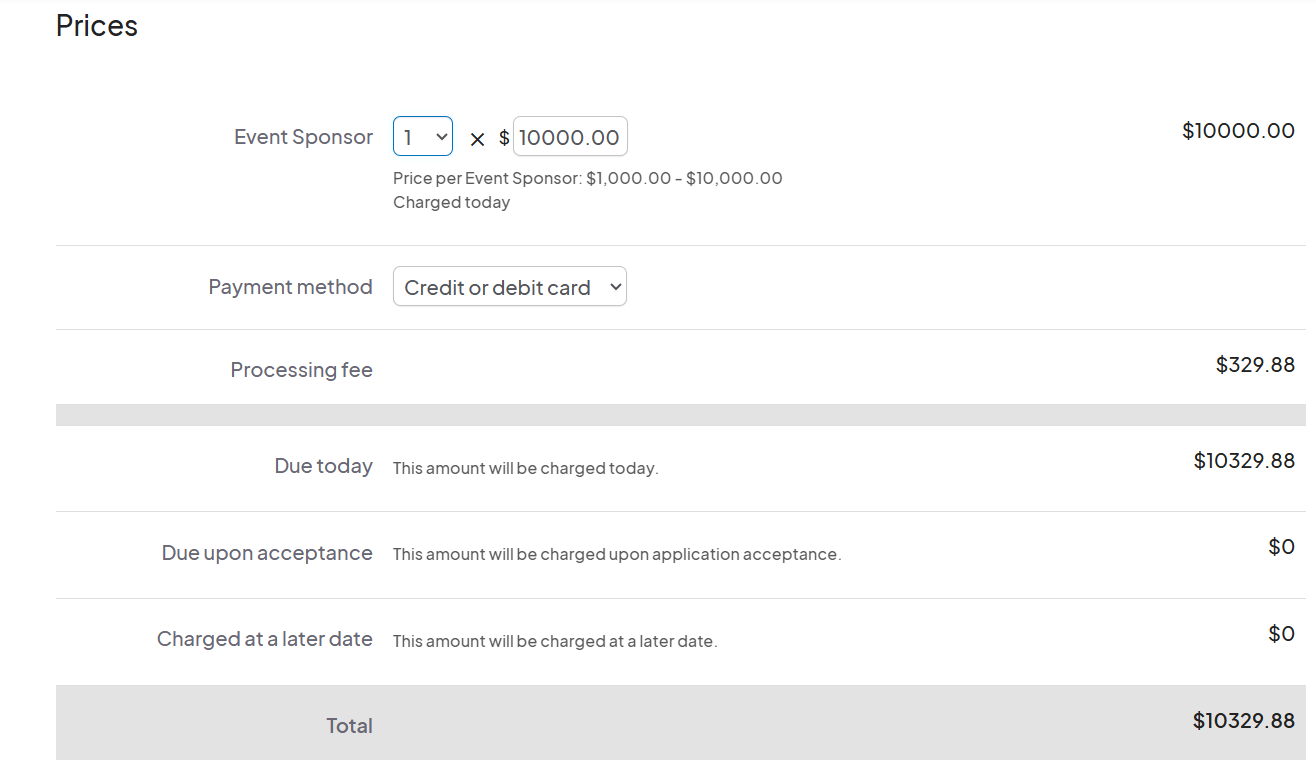1316x768 pixels.
Task: Click the dollar sign before price input
Action: (504, 138)
